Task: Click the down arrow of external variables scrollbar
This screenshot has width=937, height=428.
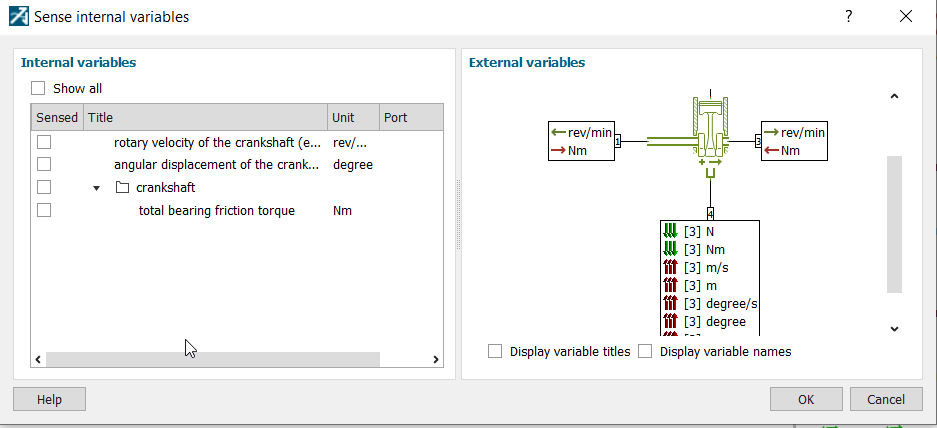Action: point(894,329)
